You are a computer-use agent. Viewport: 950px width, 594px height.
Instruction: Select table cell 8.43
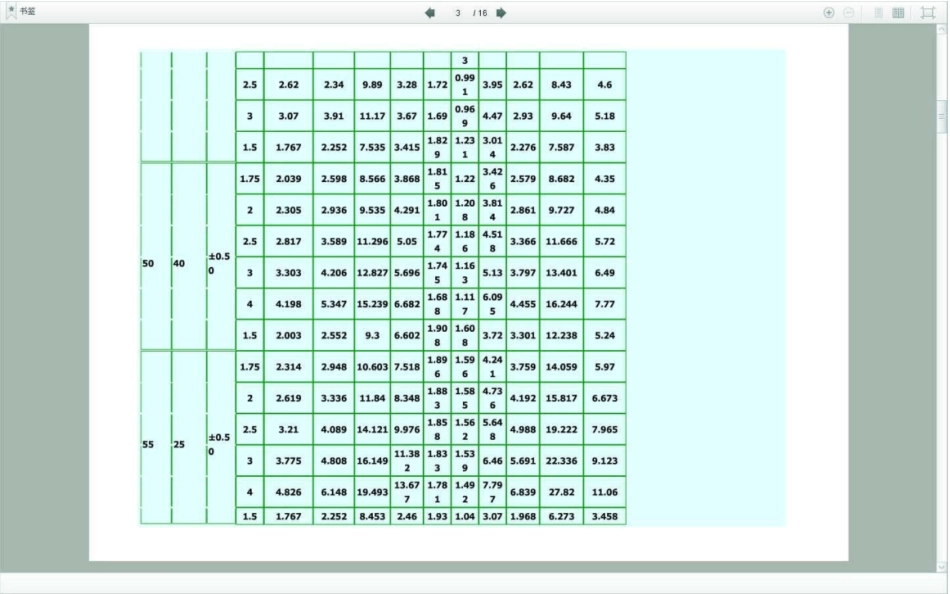[561, 85]
